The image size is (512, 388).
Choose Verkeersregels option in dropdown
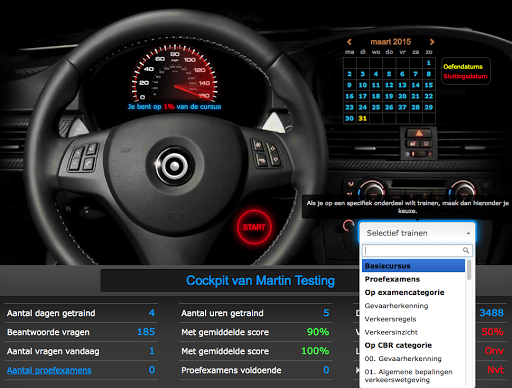pos(413,319)
